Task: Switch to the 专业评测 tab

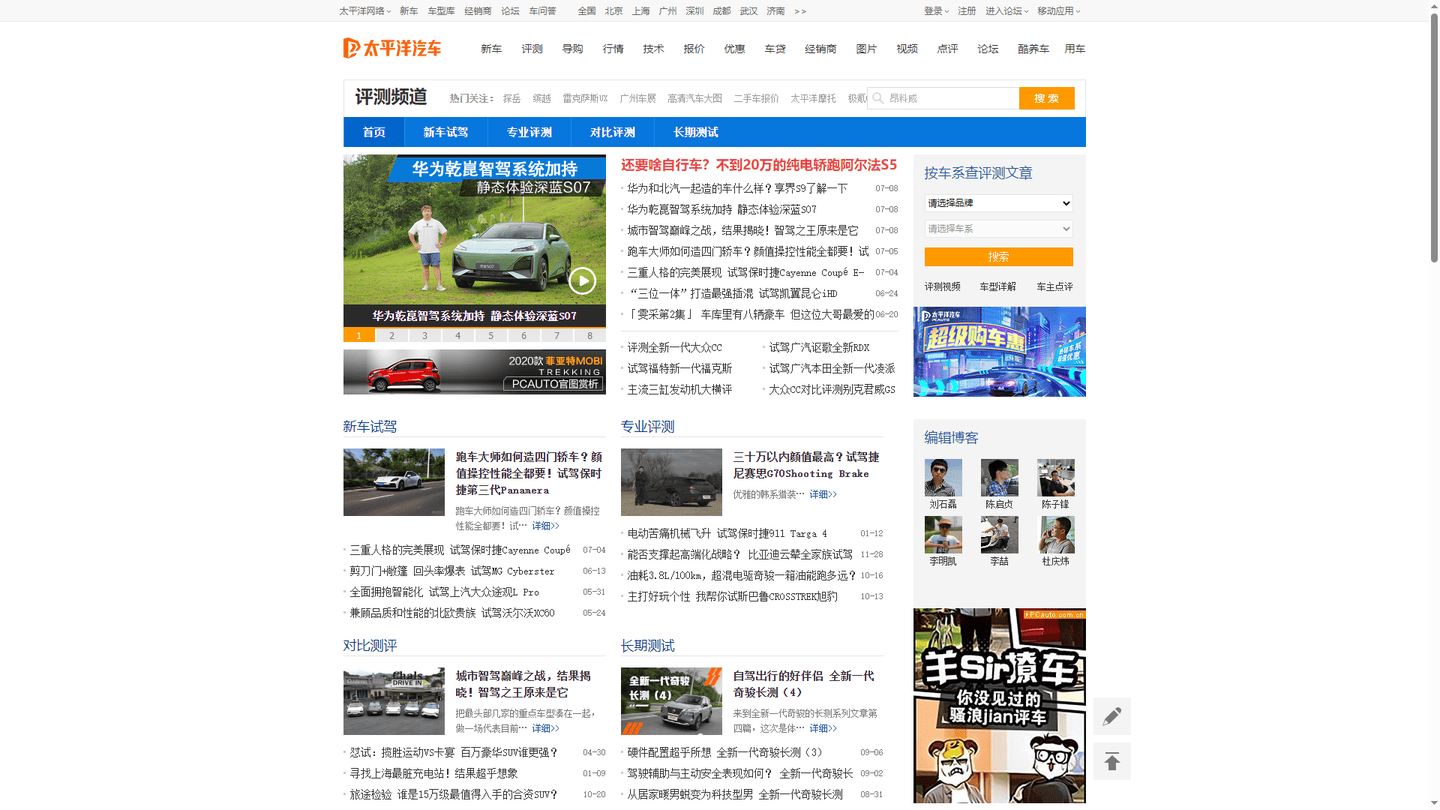Action: click(x=529, y=132)
